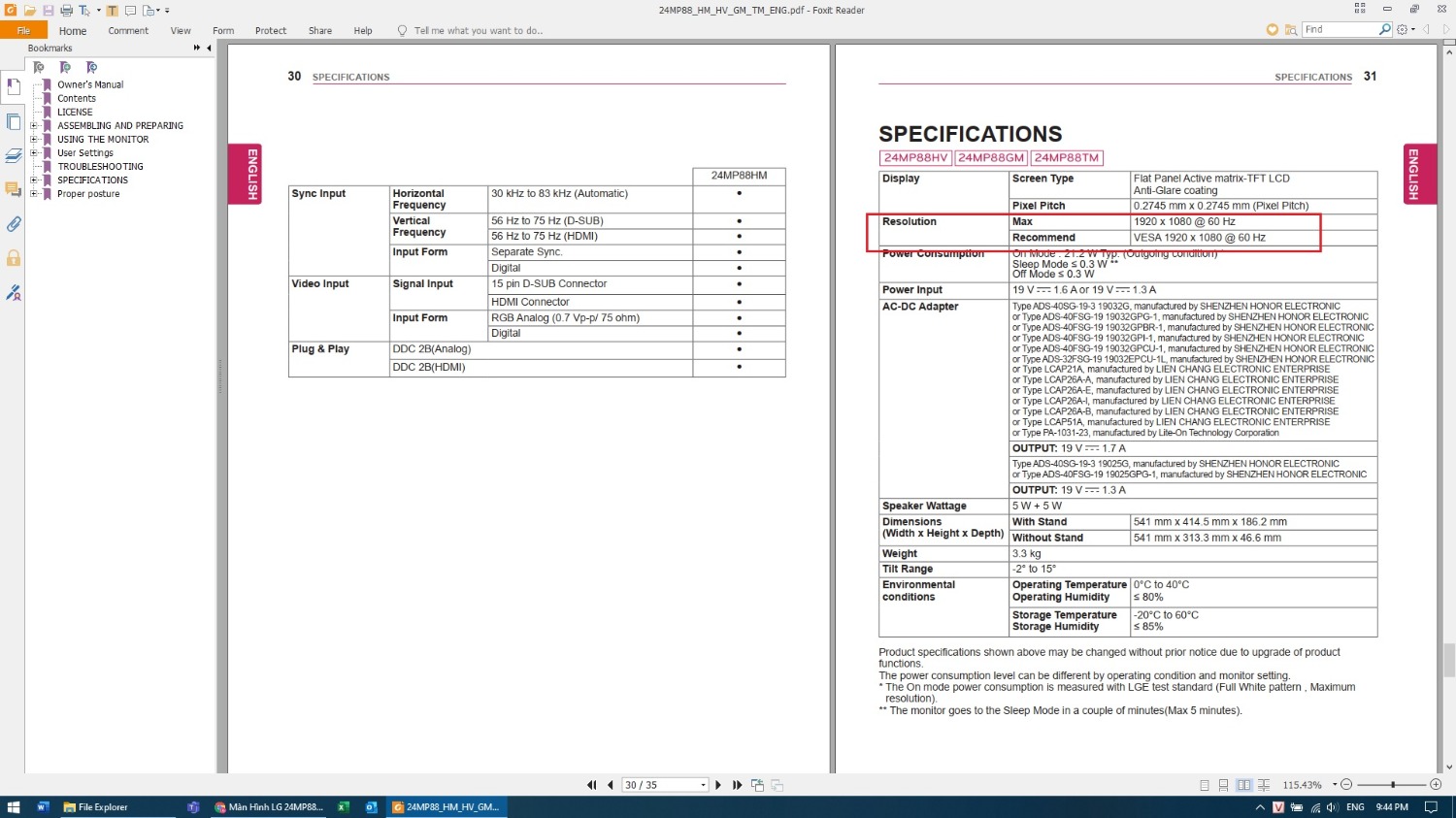
Task: Open the Layers panel in sidebar
Action: pyautogui.click(x=14, y=155)
